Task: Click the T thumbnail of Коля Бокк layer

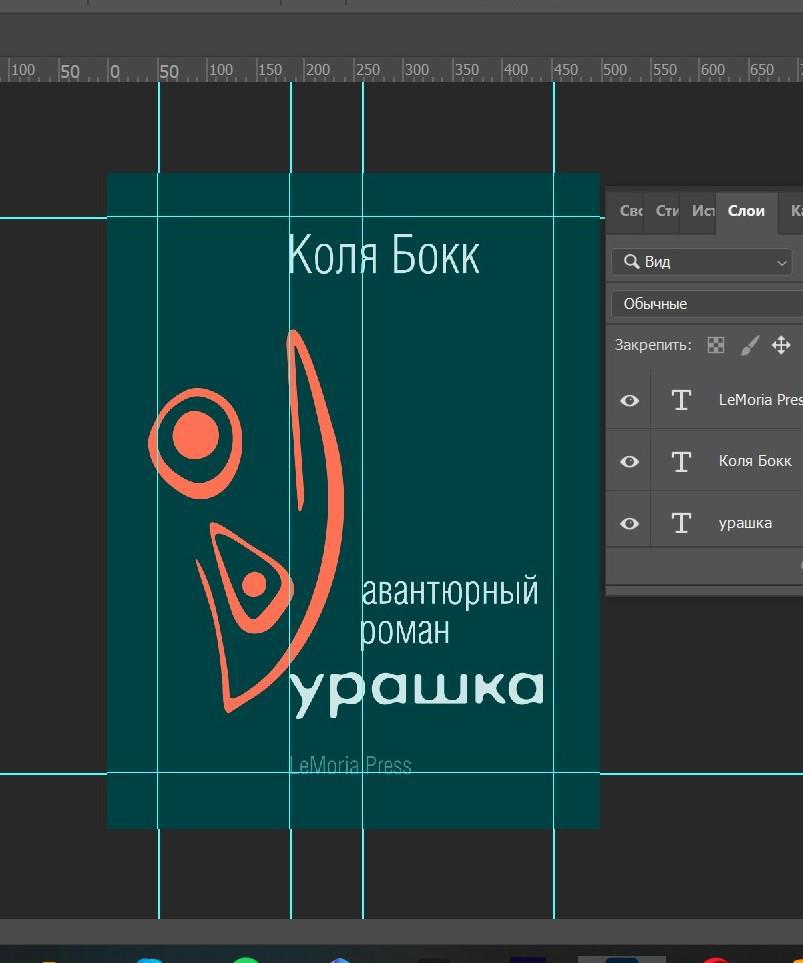Action: coord(681,461)
